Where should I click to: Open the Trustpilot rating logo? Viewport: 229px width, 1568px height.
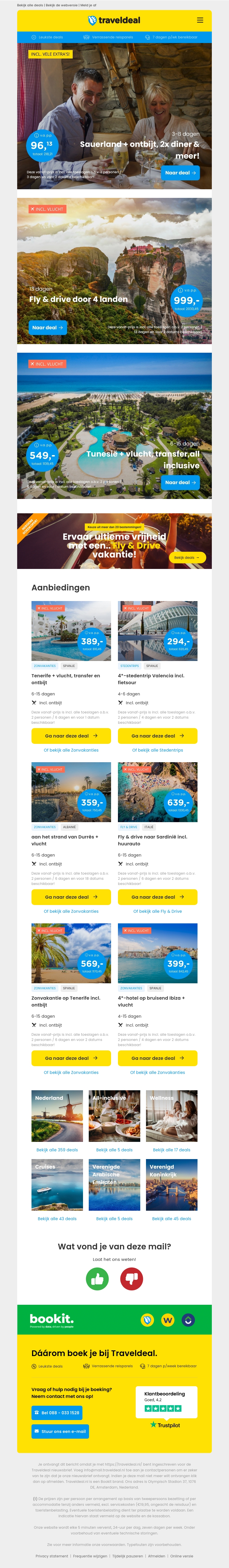tap(165, 1425)
